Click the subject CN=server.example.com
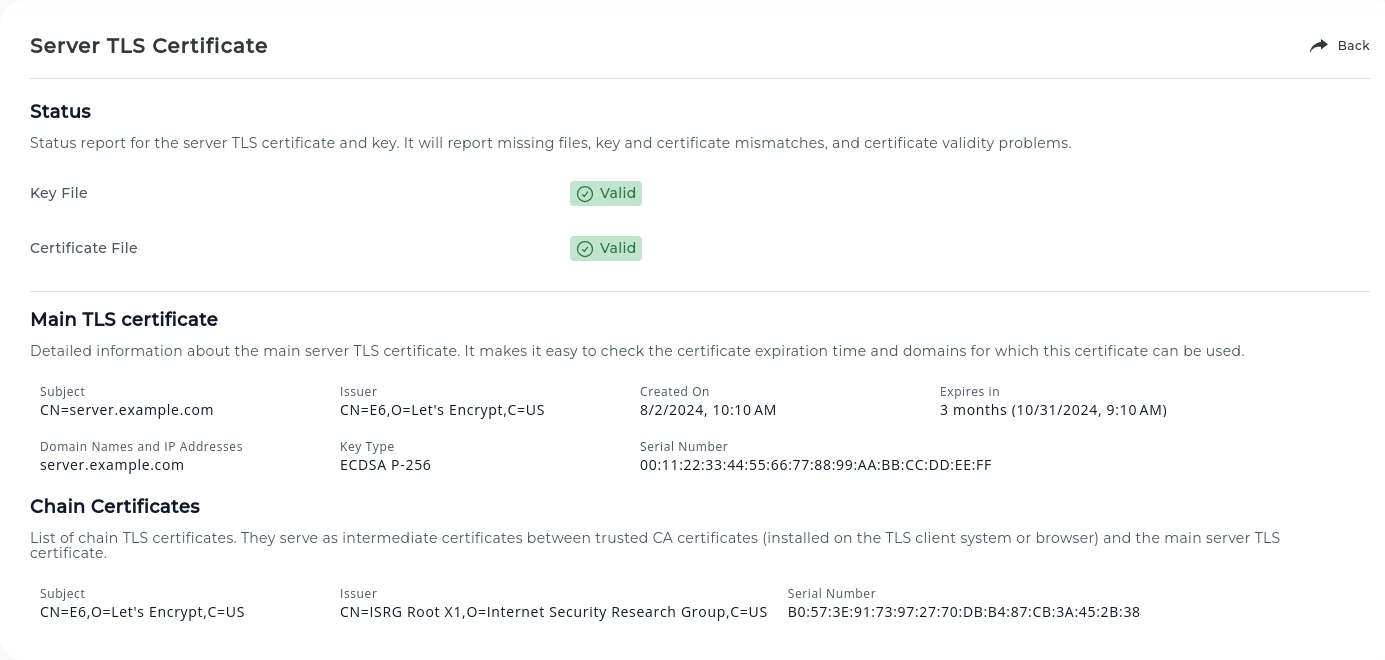The width and height of the screenshot is (1385, 660). pos(126,410)
